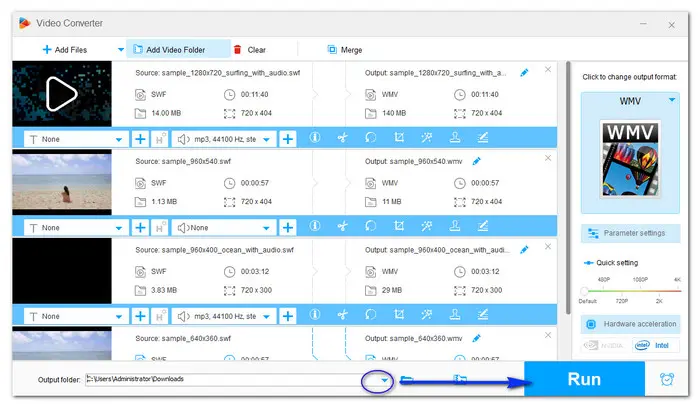Merge the videos
700x407 pixels.
pos(345,50)
